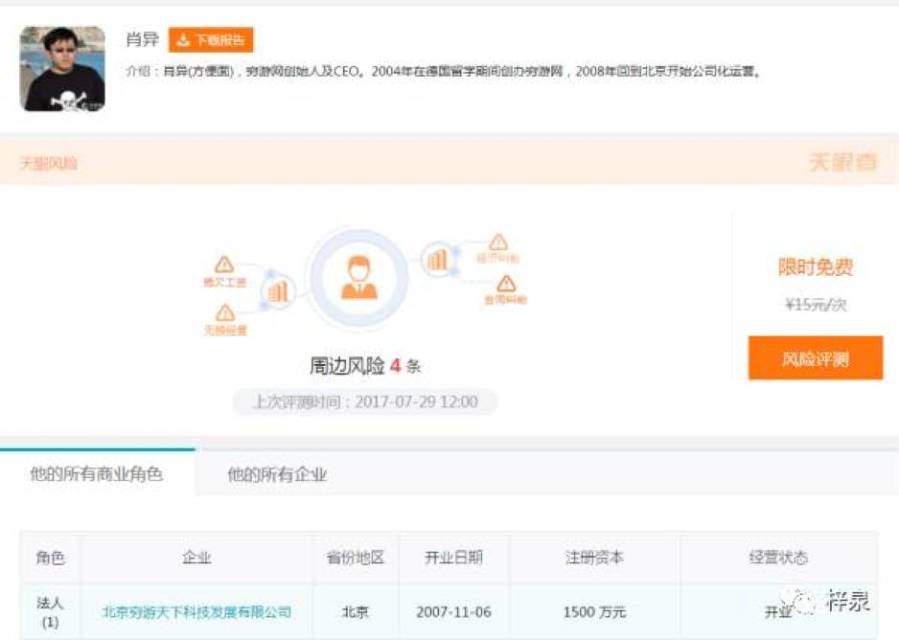Click the orange 风险评测 button
899x640 pixels.
[x=815, y=357]
